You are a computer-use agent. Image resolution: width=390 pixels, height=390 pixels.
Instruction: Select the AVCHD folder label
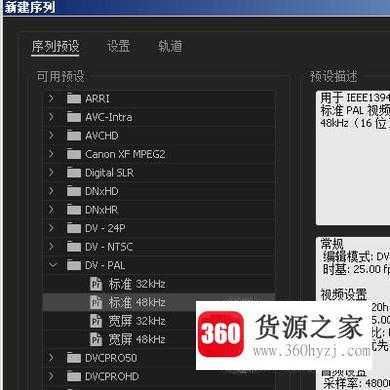pyautogui.click(x=102, y=135)
